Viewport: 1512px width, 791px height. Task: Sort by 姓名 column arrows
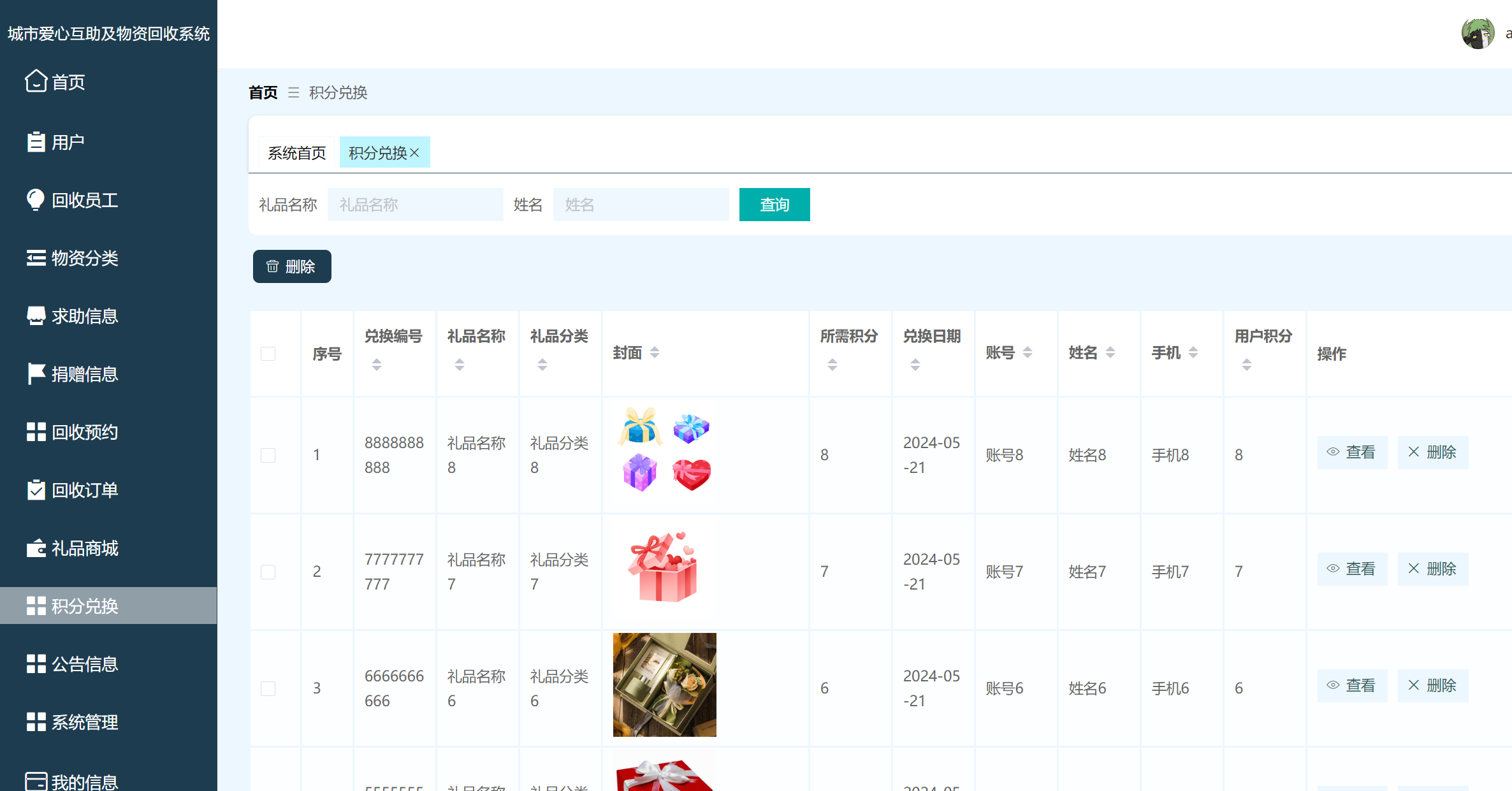pos(1109,351)
